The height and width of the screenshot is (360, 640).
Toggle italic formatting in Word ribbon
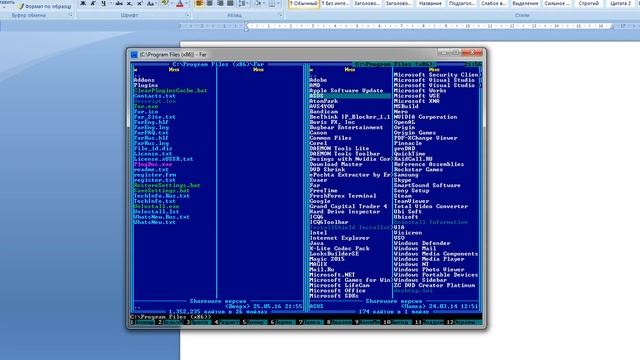(93, 3)
